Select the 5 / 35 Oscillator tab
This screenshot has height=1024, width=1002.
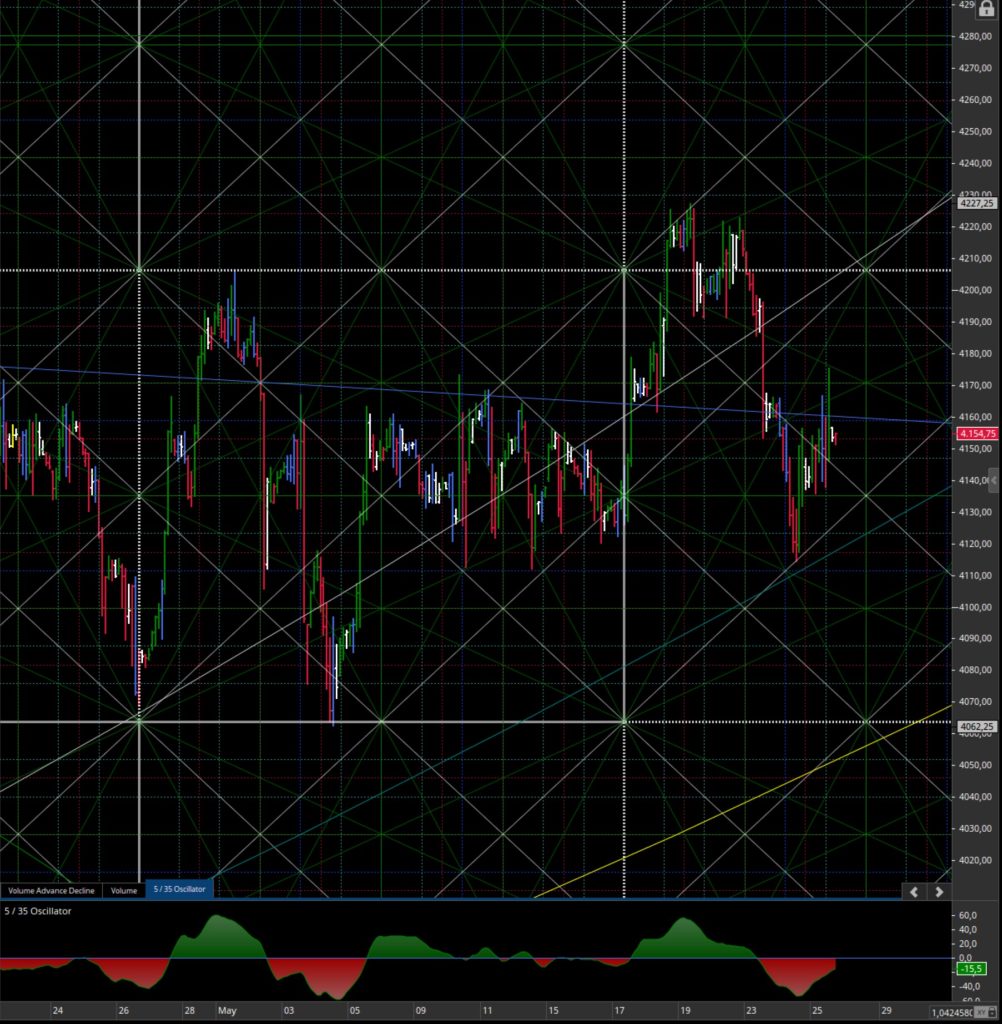tap(180, 889)
